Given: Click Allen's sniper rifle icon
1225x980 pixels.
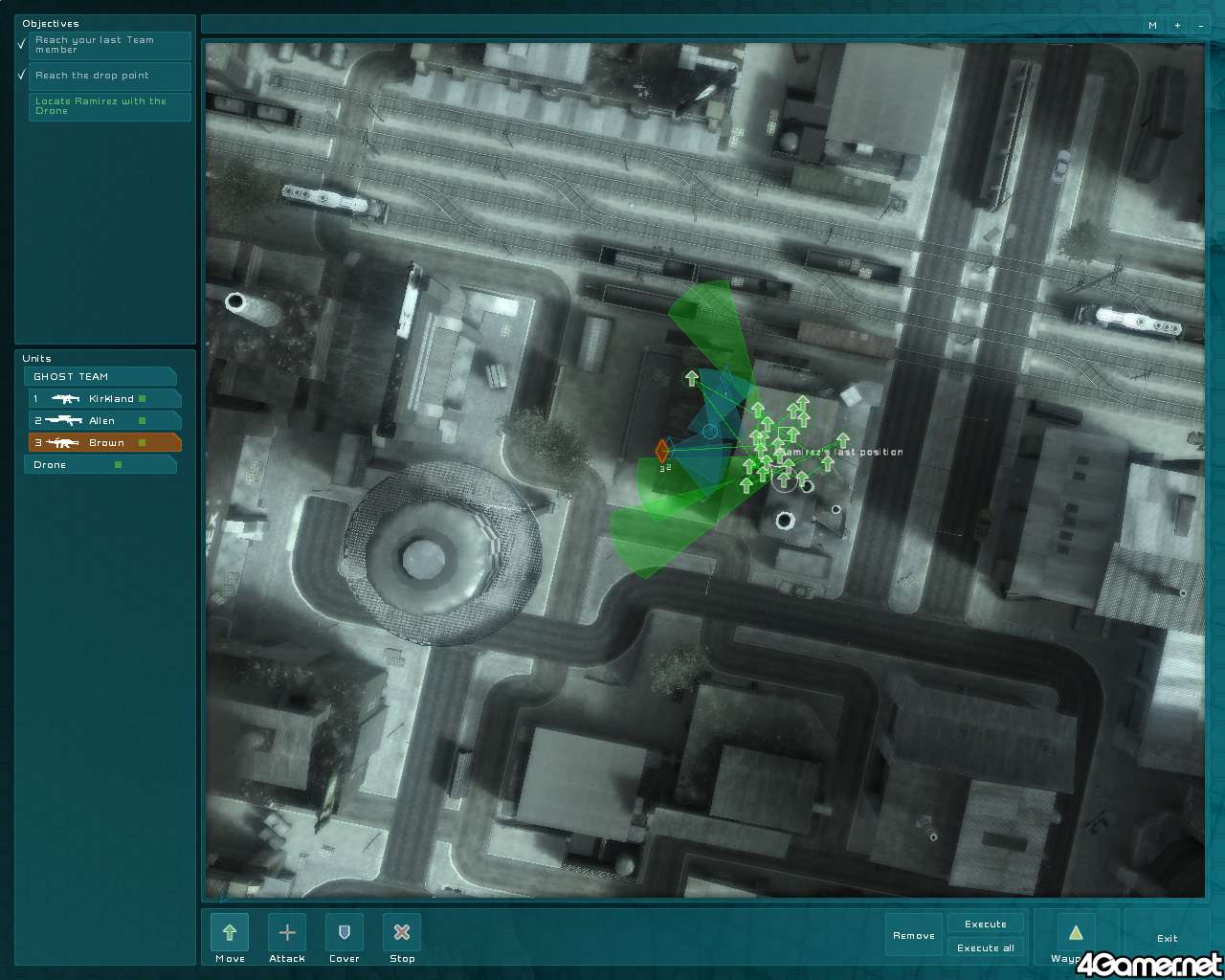Looking at the screenshot, I should pyautogui.click(x=64, y=421).
